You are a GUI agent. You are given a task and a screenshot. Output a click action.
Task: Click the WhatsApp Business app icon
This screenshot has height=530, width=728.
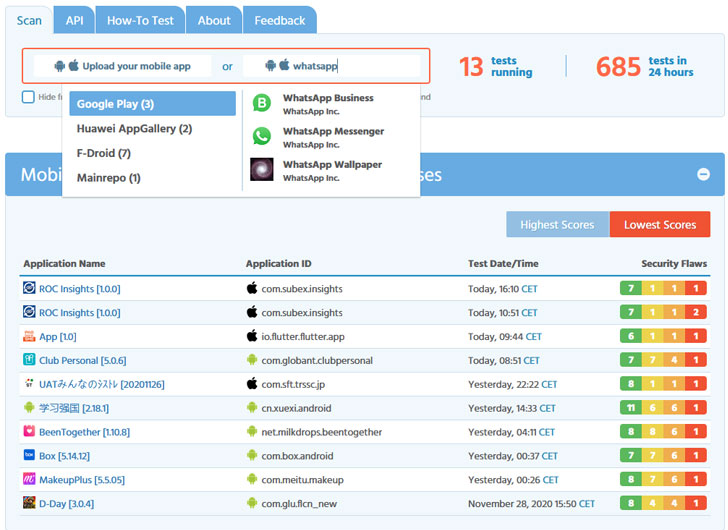tap(261, 103)
